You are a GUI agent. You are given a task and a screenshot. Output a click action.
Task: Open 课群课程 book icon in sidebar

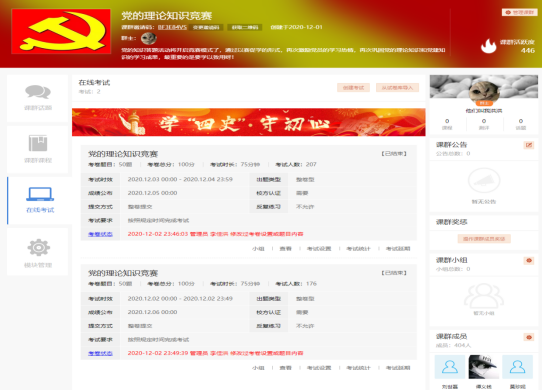(x=38, y=143)
